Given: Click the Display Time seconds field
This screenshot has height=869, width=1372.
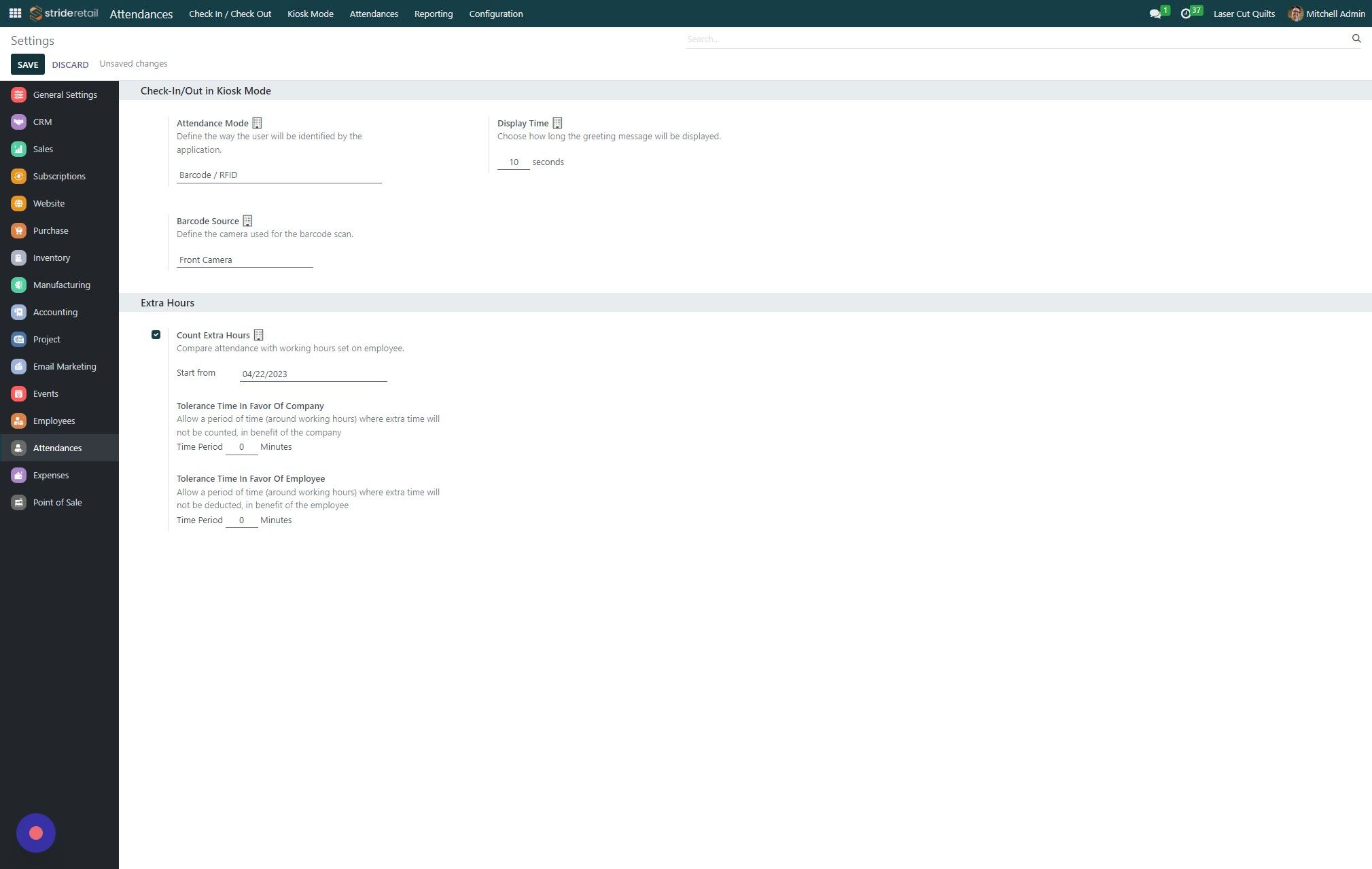Looking at the screenshot, I should (x=513, y=162).
